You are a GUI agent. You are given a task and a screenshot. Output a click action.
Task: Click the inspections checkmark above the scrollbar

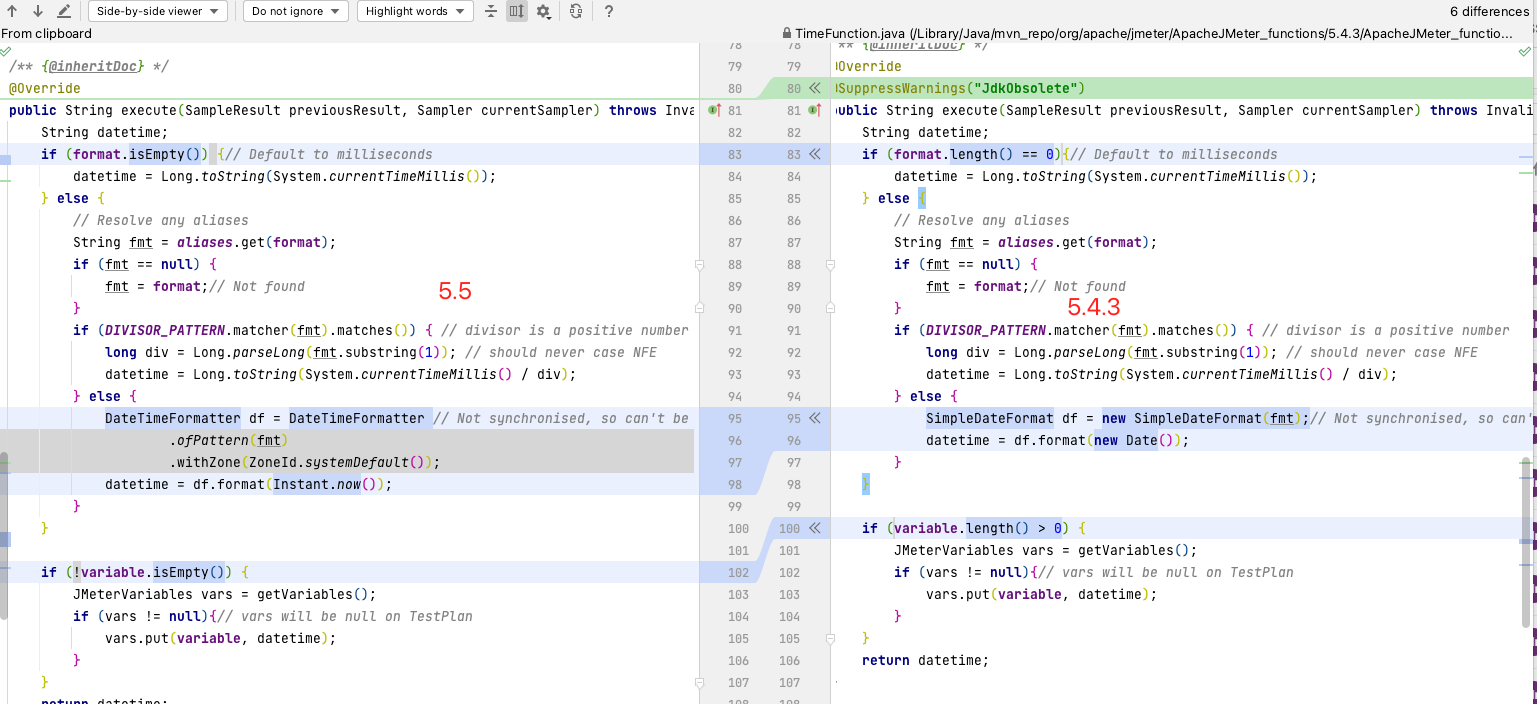(x=1525, y=50)
